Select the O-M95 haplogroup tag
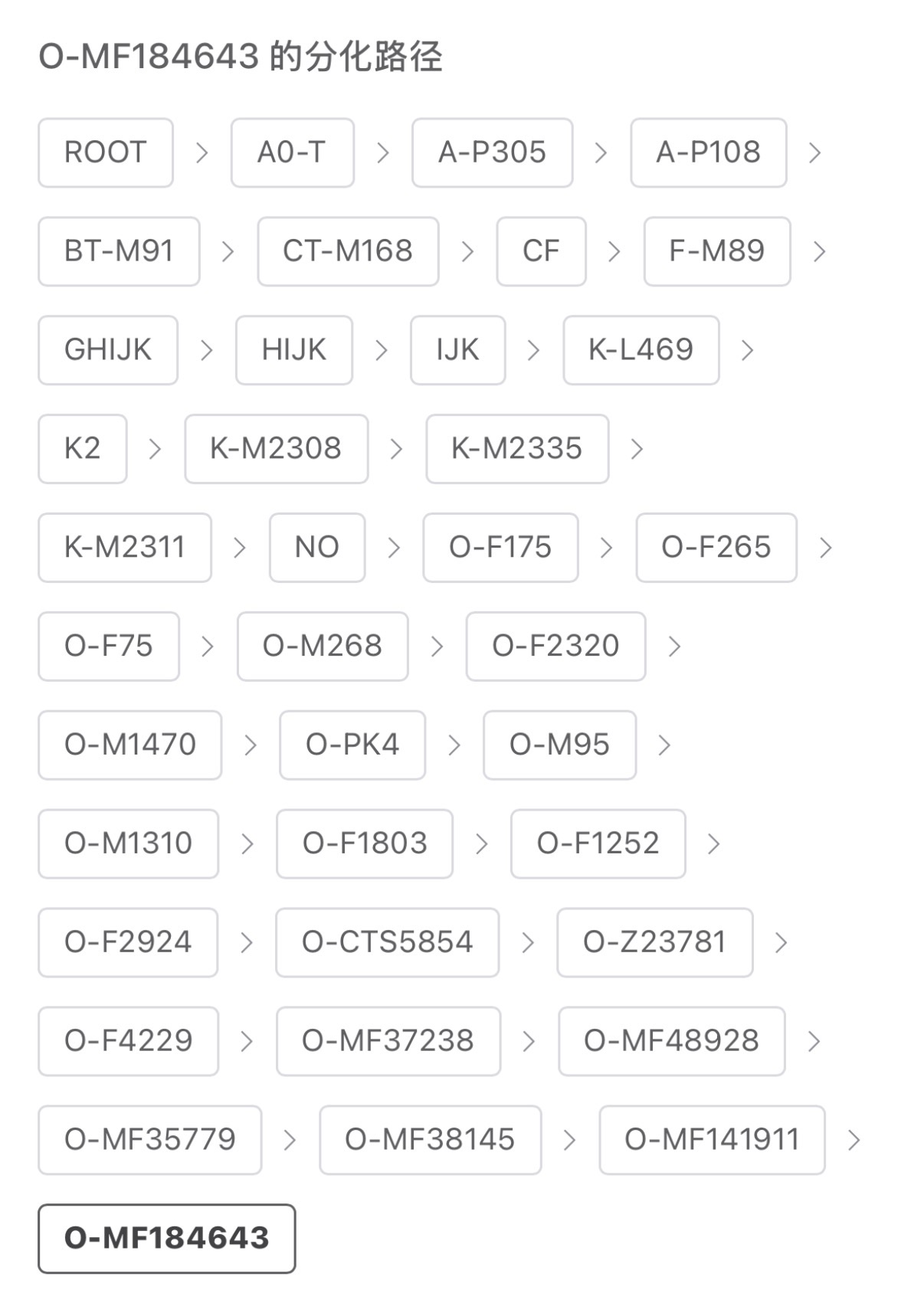This screenshot has height=1313, width=924. coord(559,745)
